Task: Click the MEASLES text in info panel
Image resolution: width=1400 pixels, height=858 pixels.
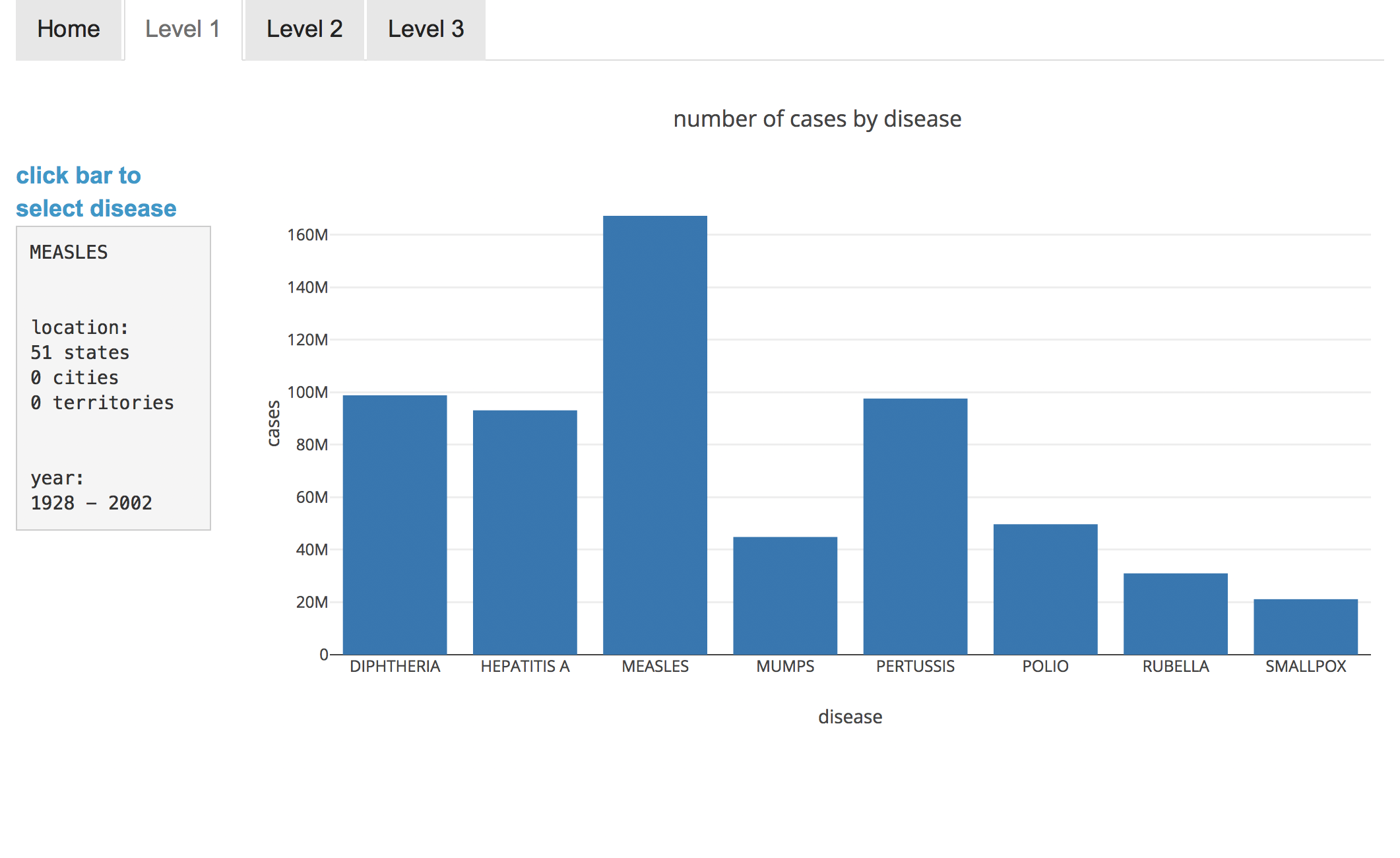Action: [69, 252]
